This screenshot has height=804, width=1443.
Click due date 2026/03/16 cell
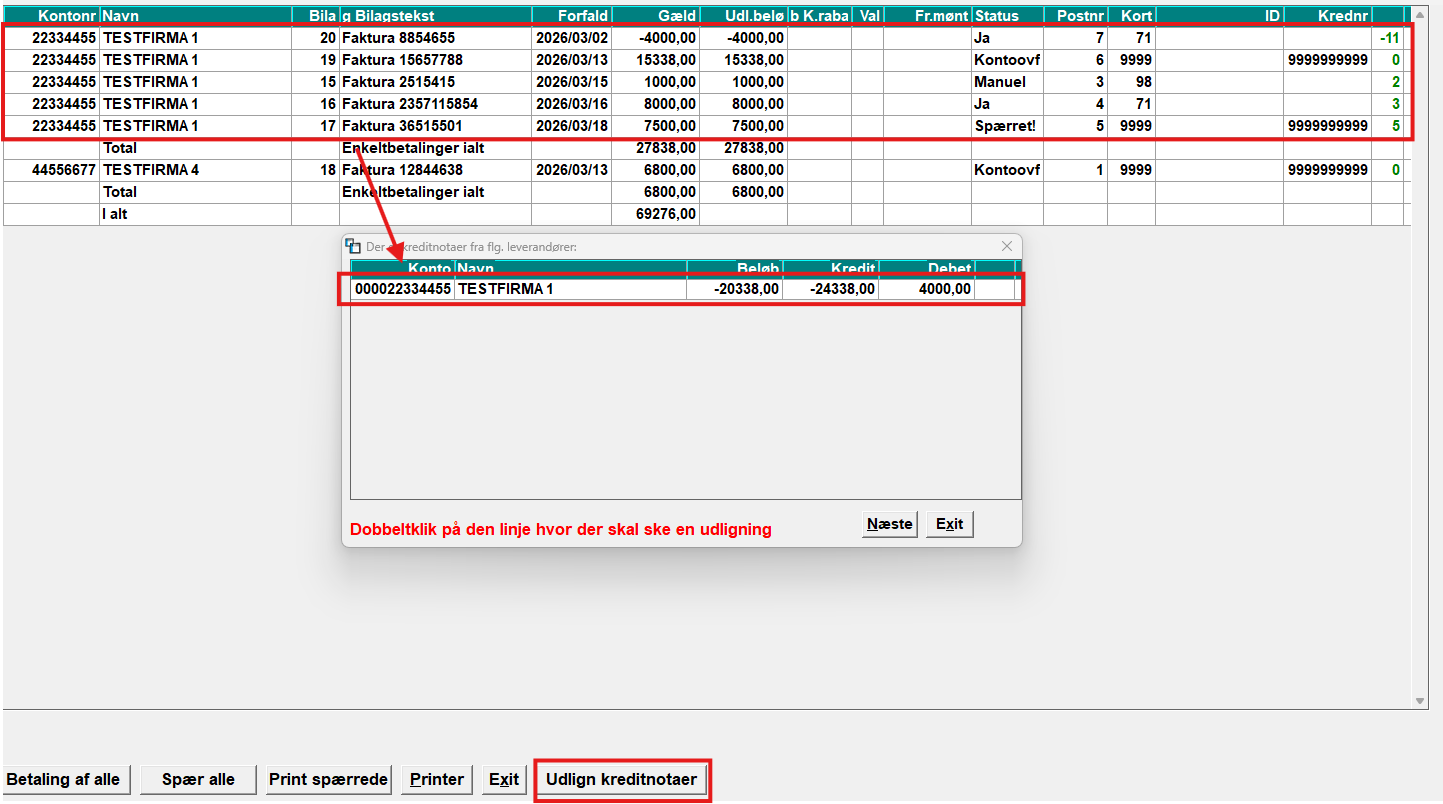tap(571, 104)
